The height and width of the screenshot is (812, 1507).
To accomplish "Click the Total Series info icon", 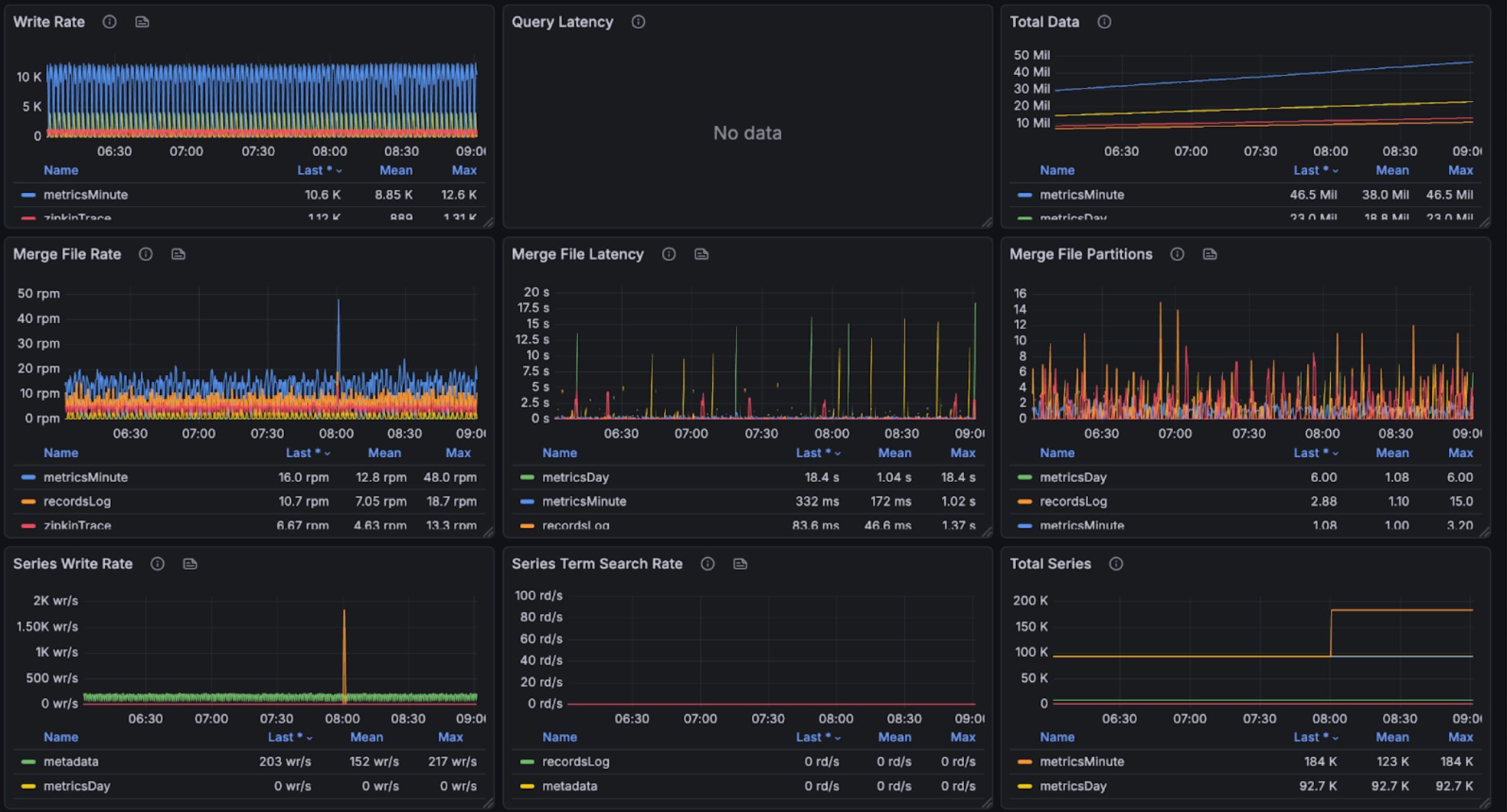I will point(1116,564).
